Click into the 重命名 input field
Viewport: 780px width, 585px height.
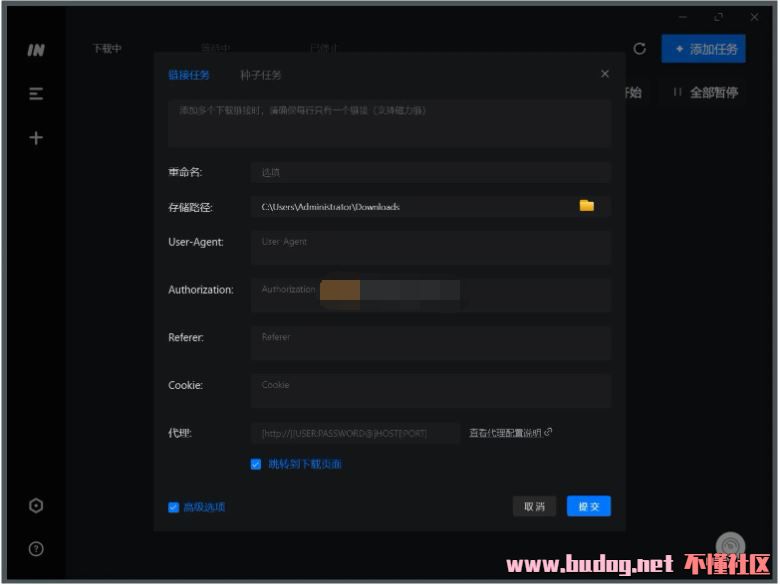pyautogui.click(x=430, y=172)
